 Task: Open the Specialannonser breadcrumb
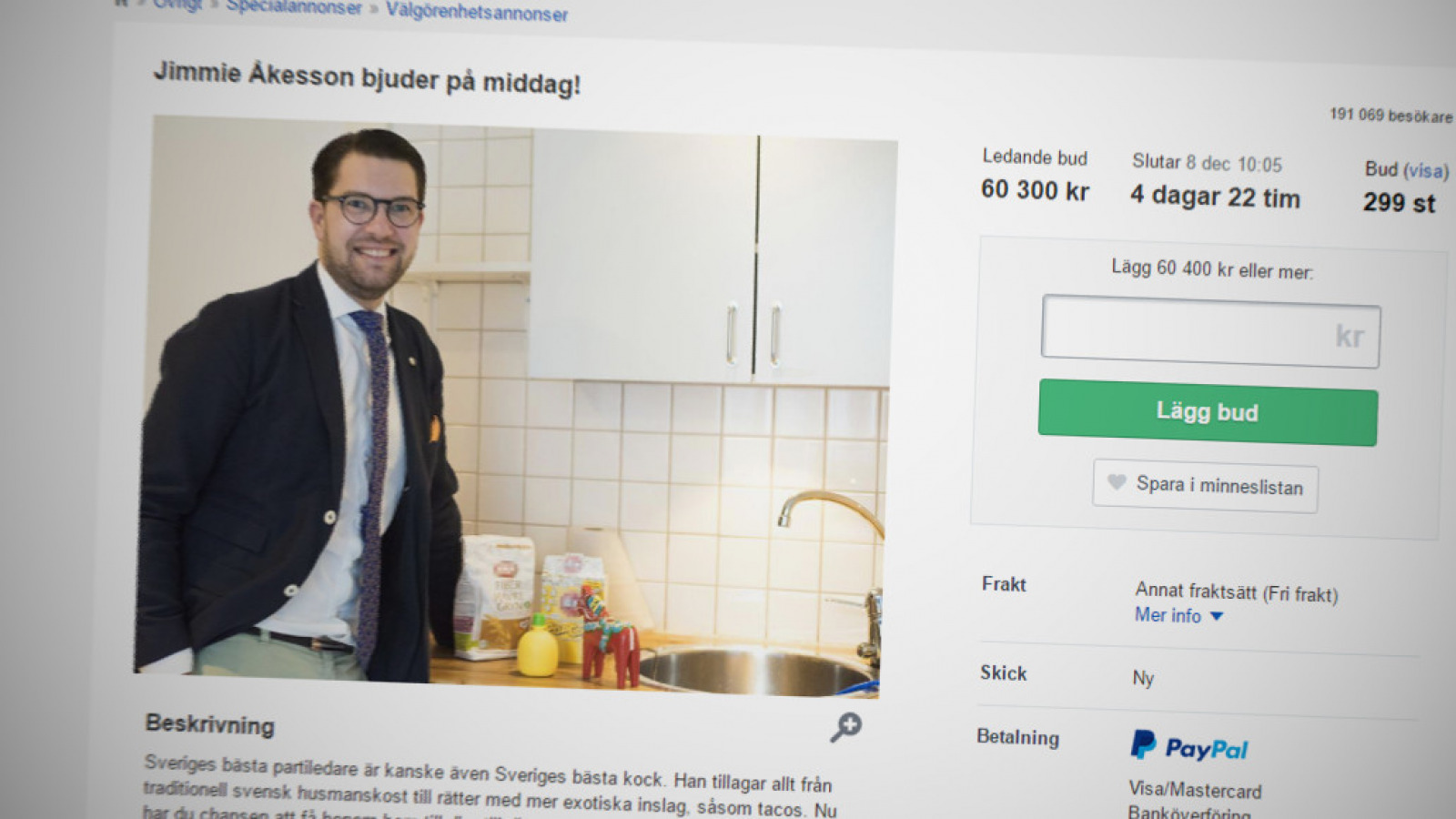pyautogui.click(x=294, y=7)
